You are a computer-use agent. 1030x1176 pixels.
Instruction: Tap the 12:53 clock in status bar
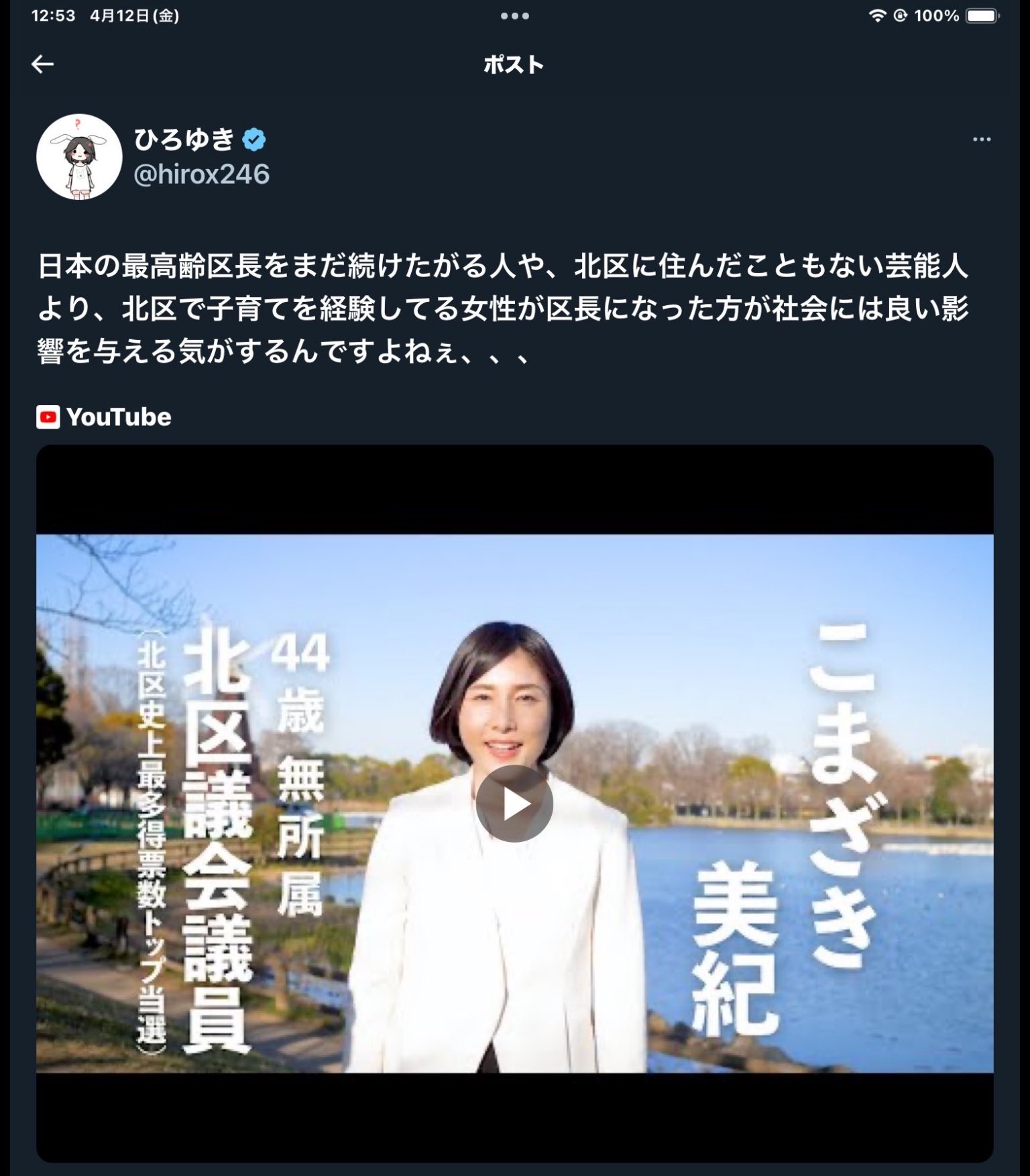coord(53,16)
